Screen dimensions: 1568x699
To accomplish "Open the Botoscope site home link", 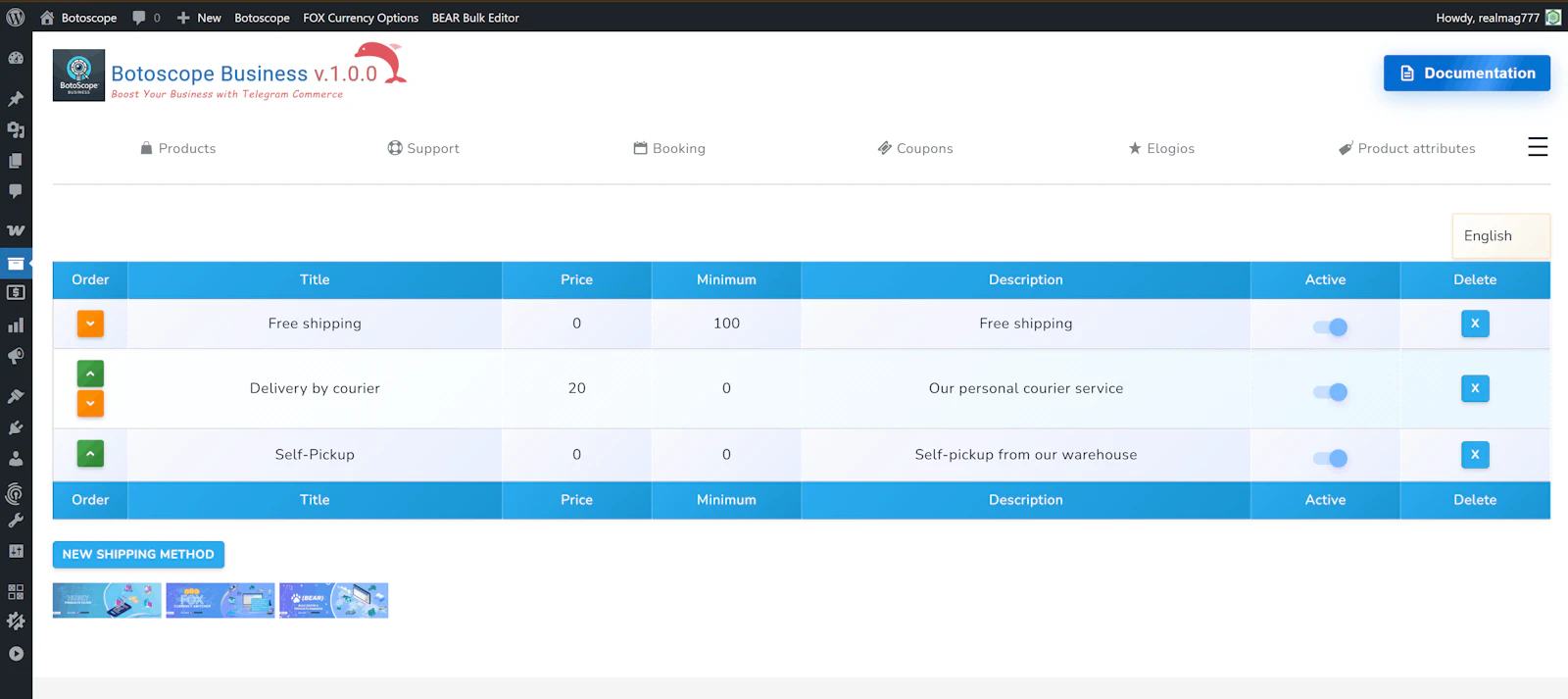I will [x=78, y=18].
